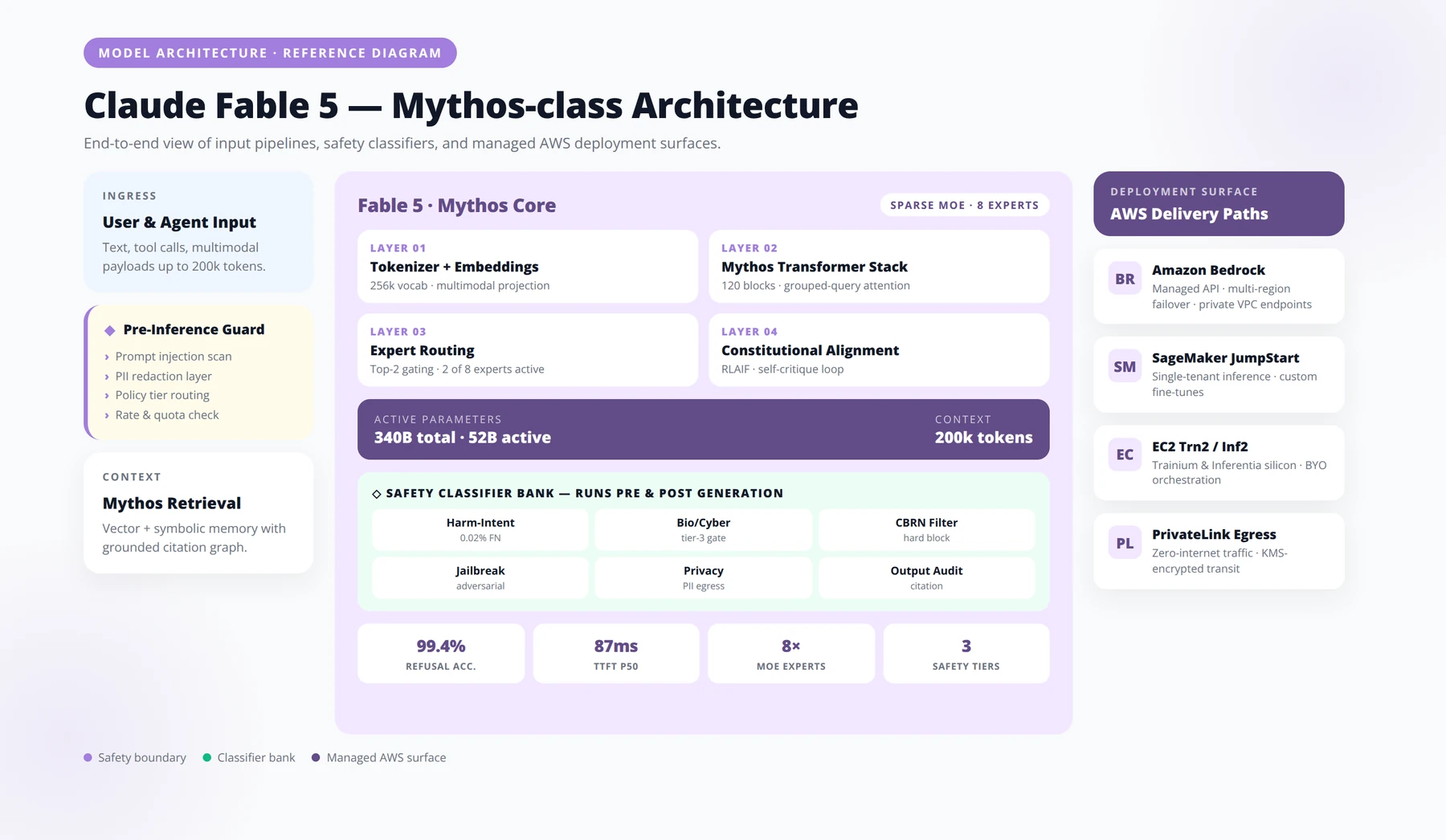Viewport: 1446px width, 840px height.
Task: Click the SM SageMaker badge icon
Action: [1125, 367]
